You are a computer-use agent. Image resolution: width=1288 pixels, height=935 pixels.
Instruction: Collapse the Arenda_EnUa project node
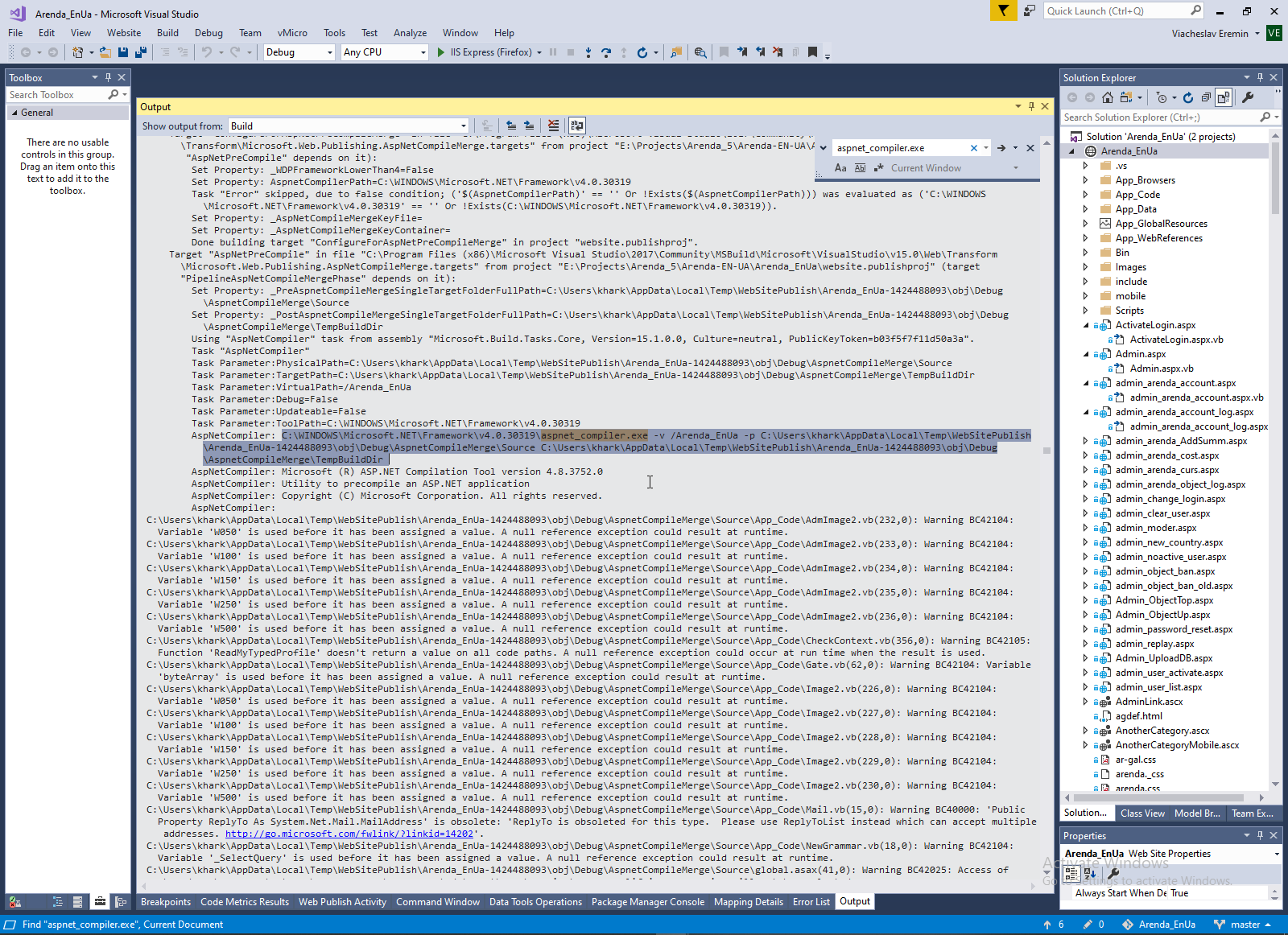(x=1071, y=151)
